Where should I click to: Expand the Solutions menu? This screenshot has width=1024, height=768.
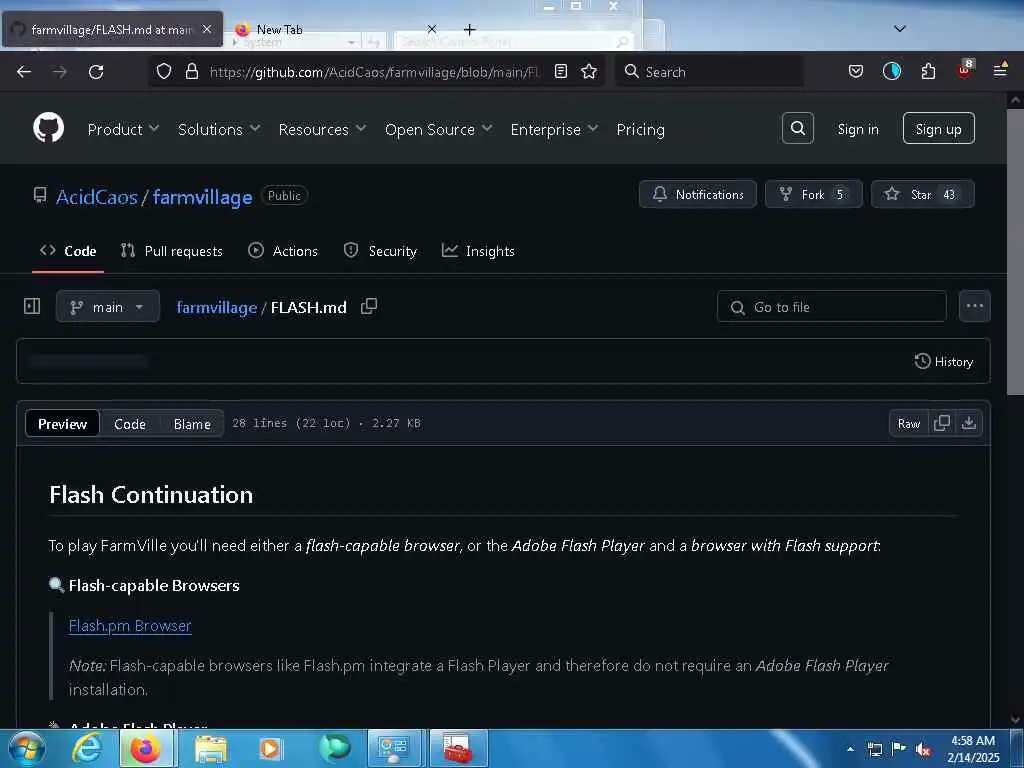(x=219, y=129)
